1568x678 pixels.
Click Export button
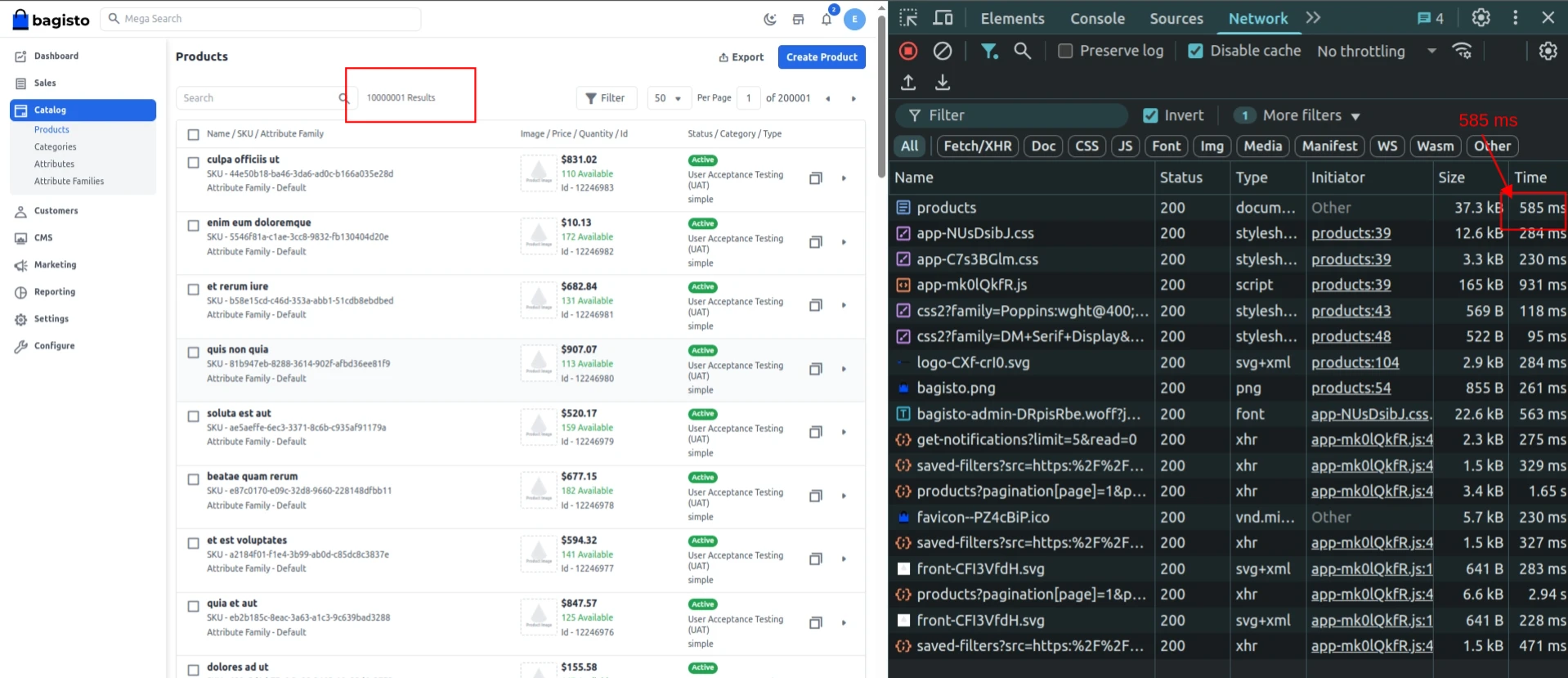[741, 57]
